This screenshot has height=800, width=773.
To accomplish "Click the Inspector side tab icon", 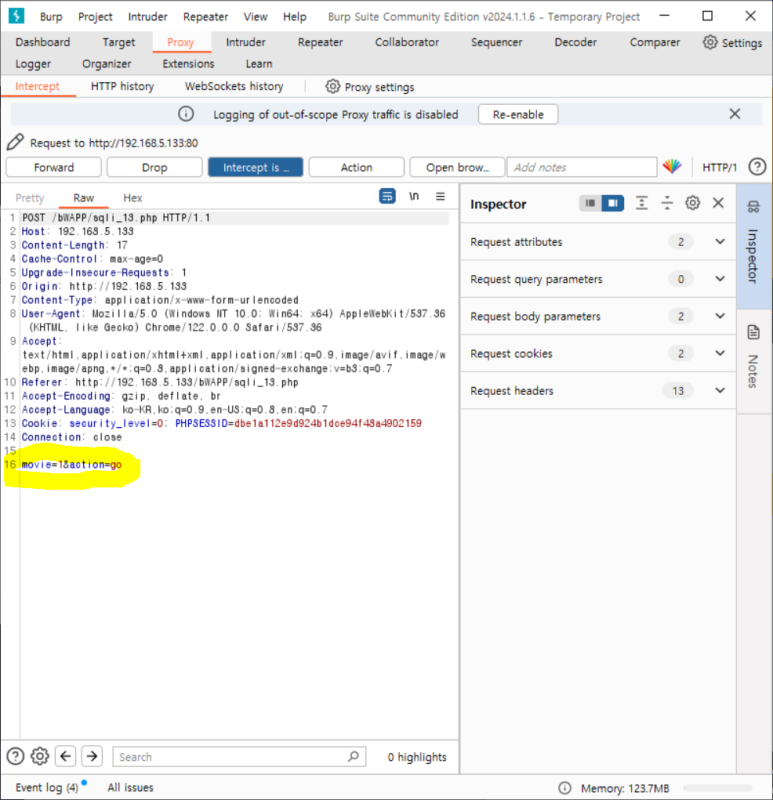I will 753,207.
